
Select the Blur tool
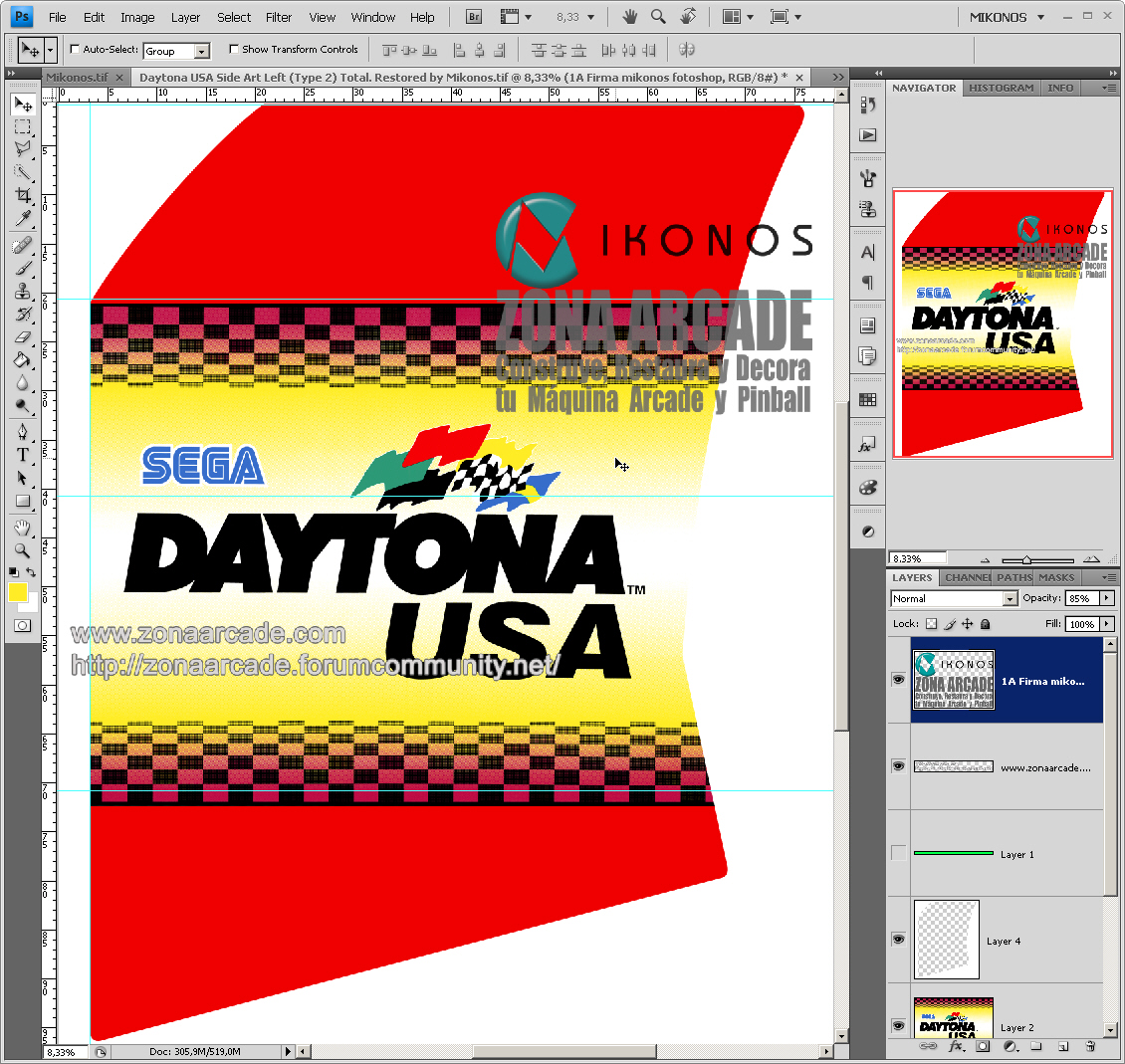pyautogui.click(x=23, y=383)
